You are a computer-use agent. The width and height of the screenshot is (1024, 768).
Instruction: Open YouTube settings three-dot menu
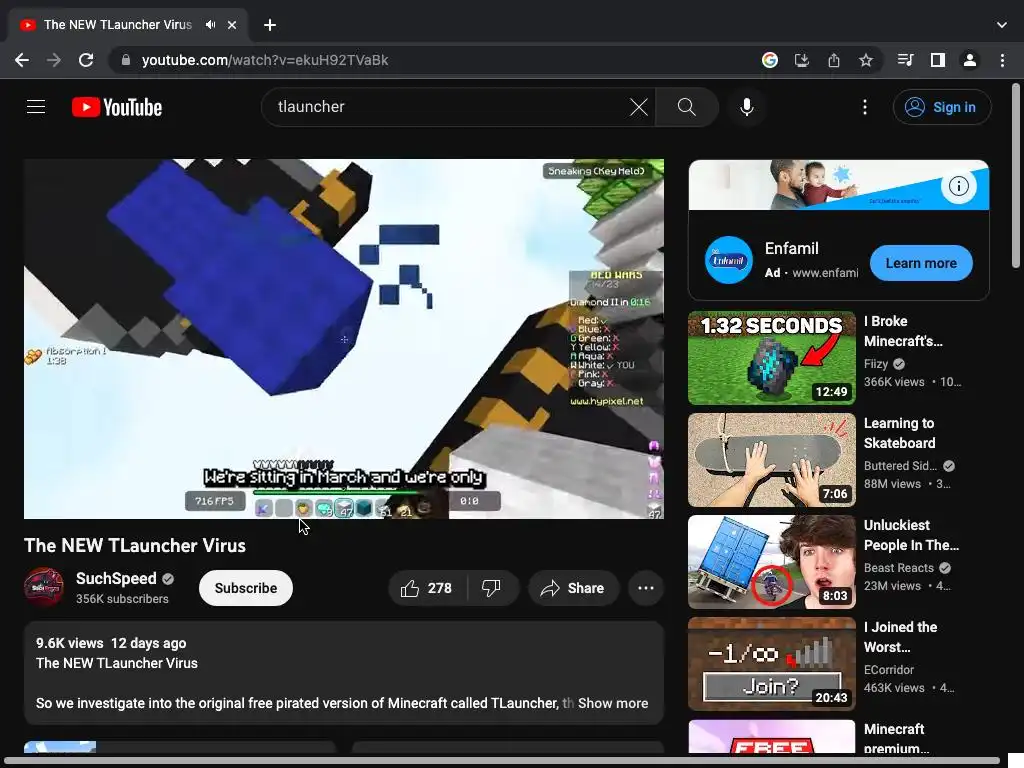(x=865, y=107)
